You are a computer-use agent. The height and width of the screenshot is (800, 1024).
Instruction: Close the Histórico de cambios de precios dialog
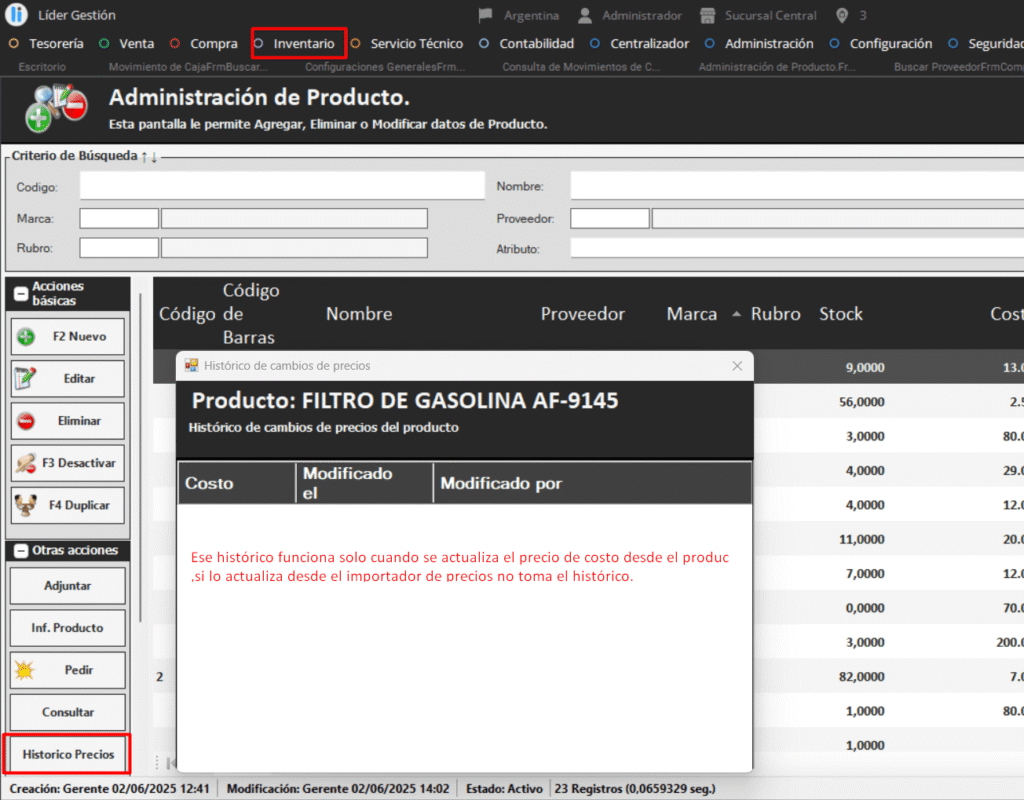[x=737, y=366]
